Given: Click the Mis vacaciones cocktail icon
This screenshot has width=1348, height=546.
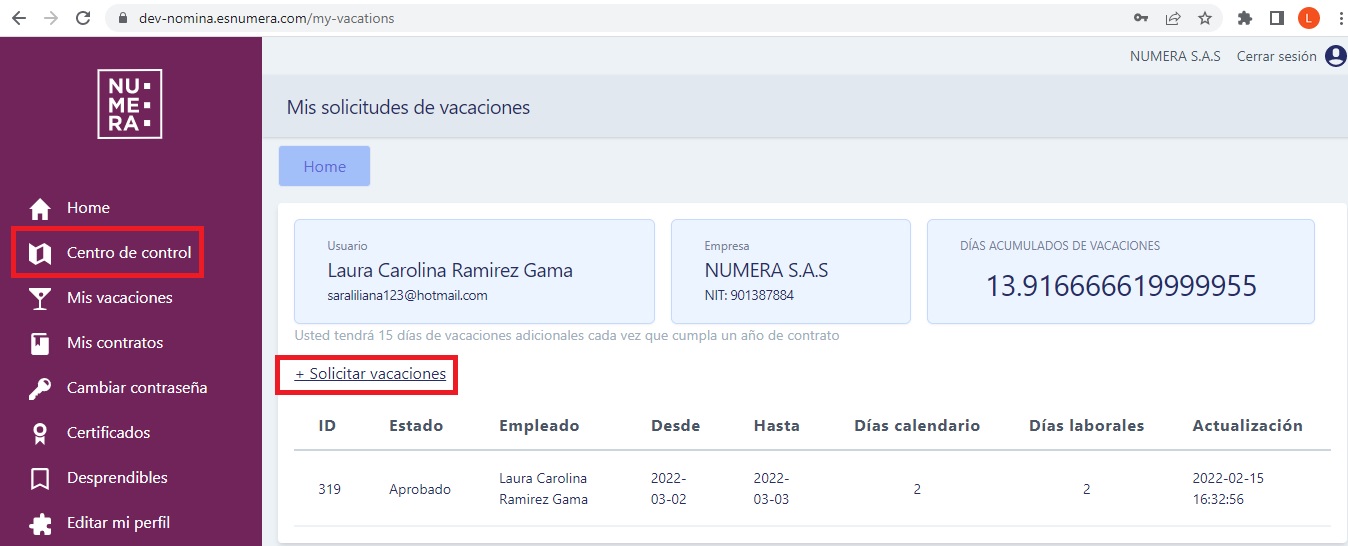Looking at the screenshot, I should pyautogui.click(x=40, y=298).
